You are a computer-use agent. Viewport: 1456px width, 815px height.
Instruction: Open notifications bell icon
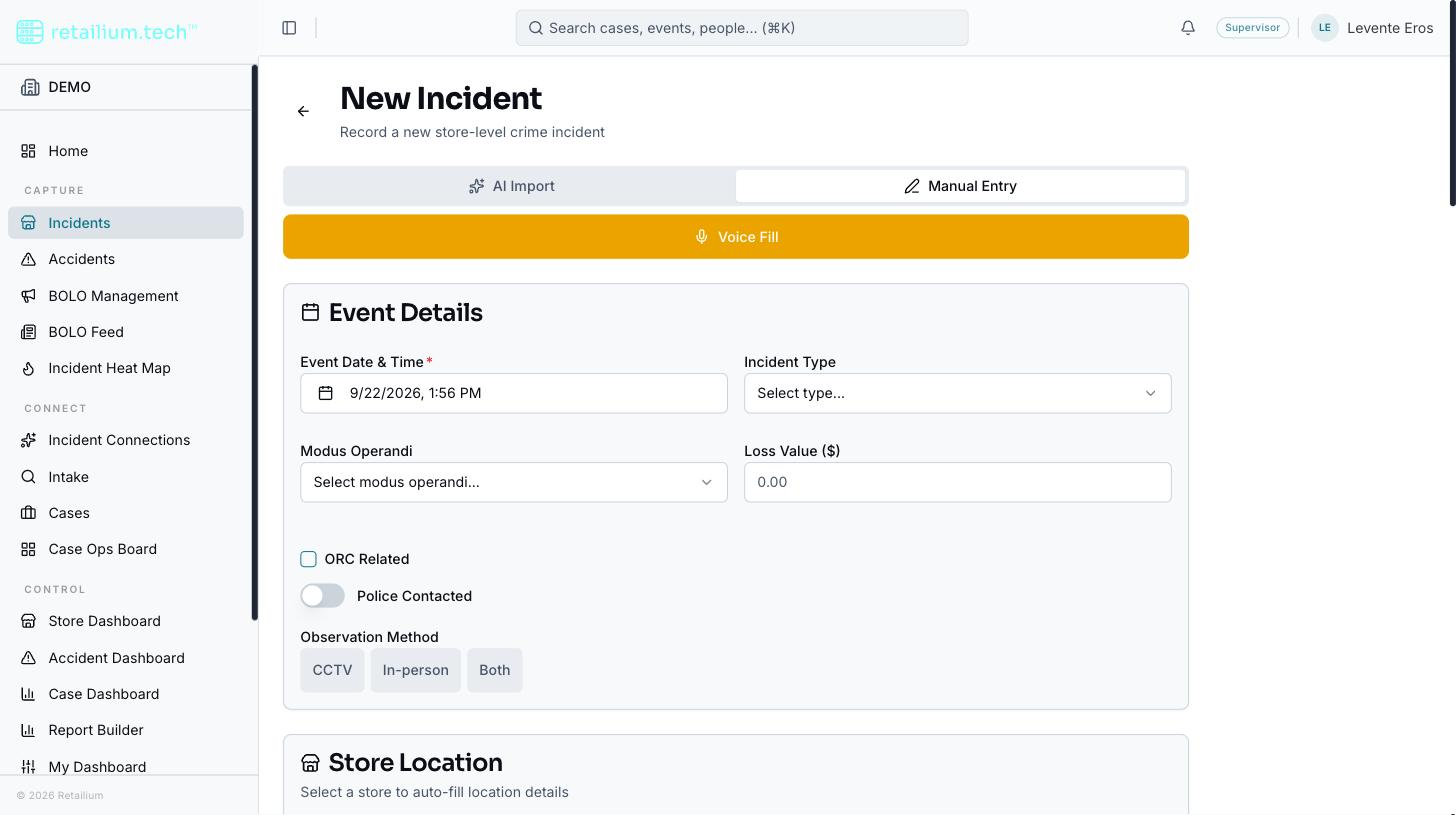(1188, 28)
